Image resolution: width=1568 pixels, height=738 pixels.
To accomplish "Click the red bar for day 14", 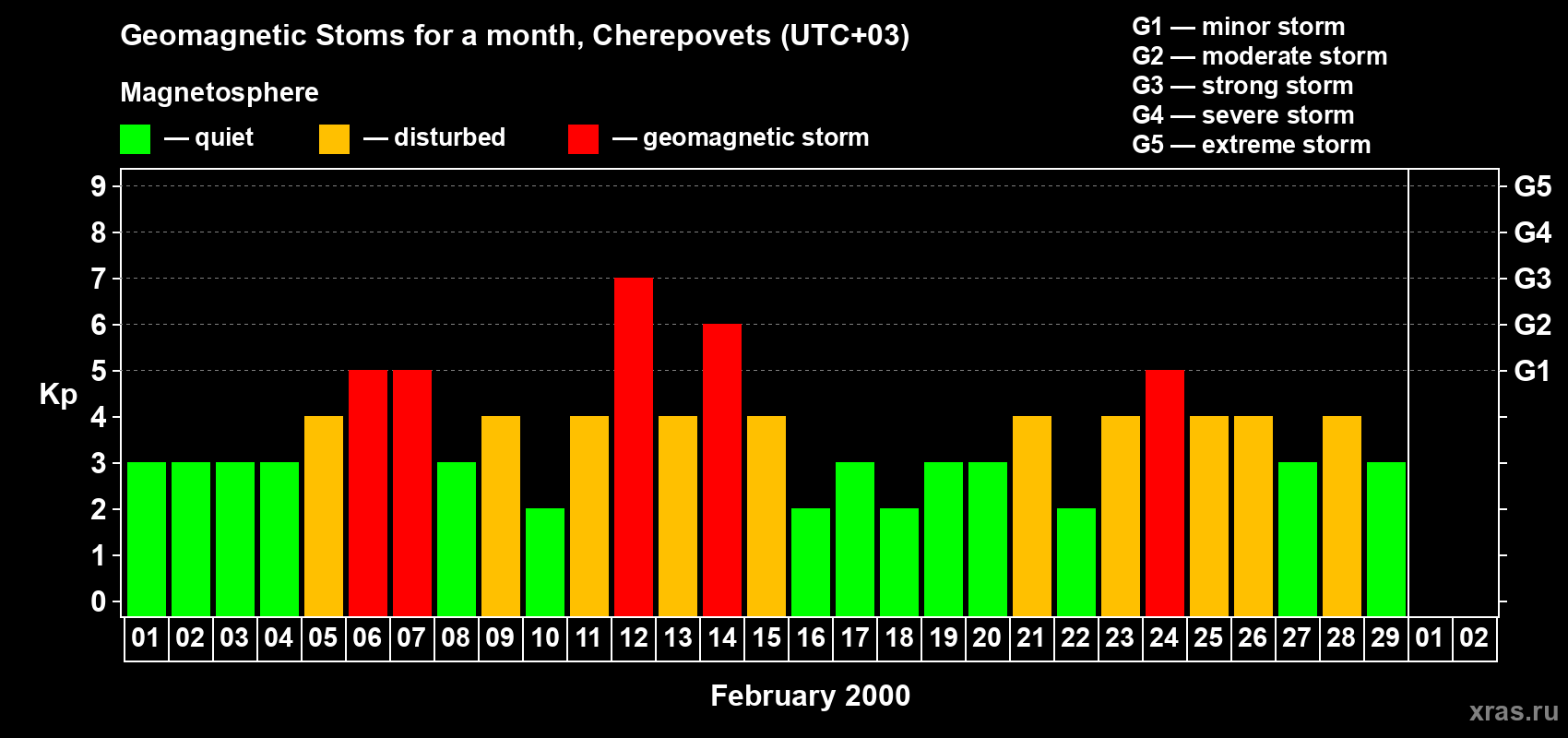I will [722, 470].
